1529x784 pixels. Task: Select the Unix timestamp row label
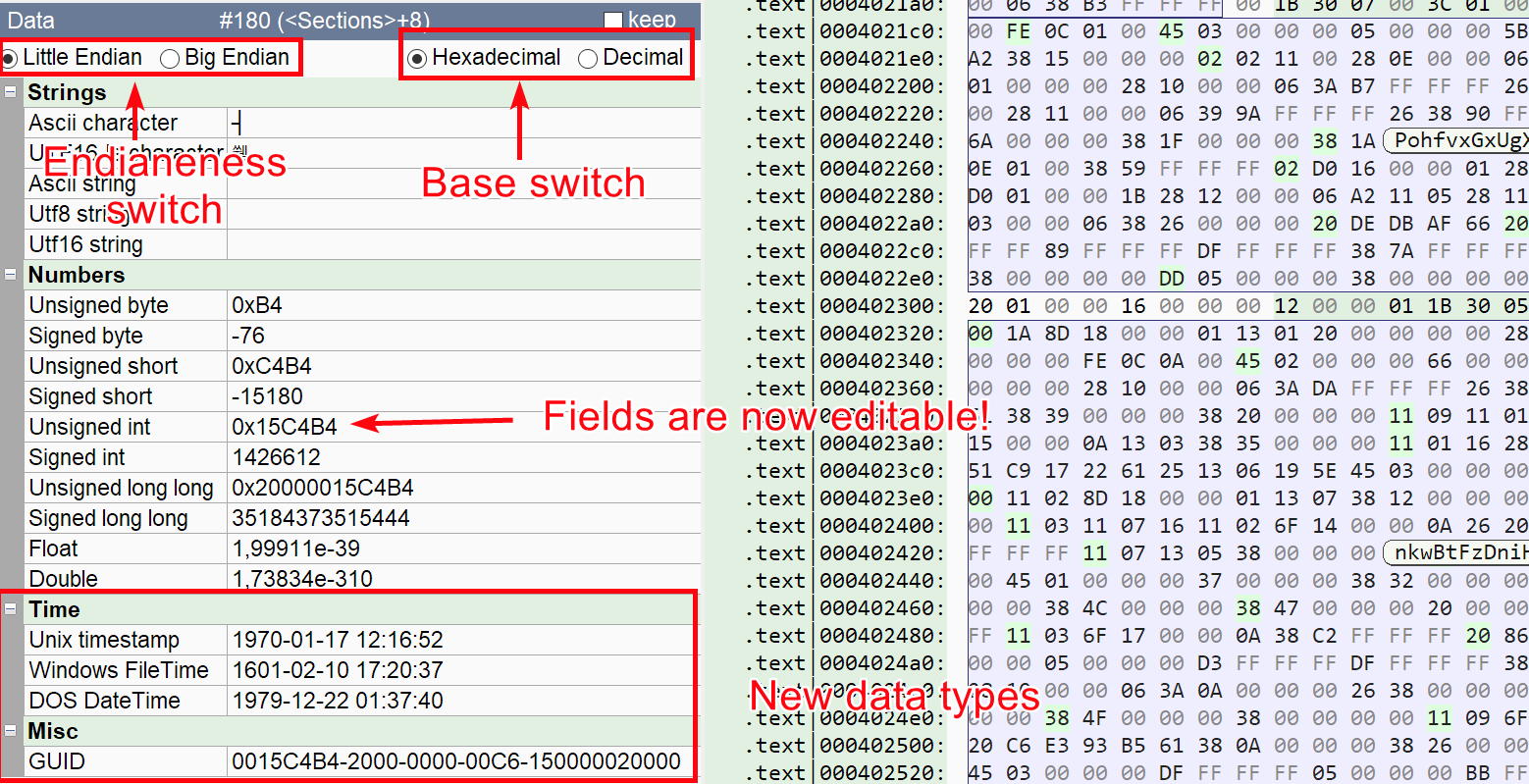(x=104, y=640)
